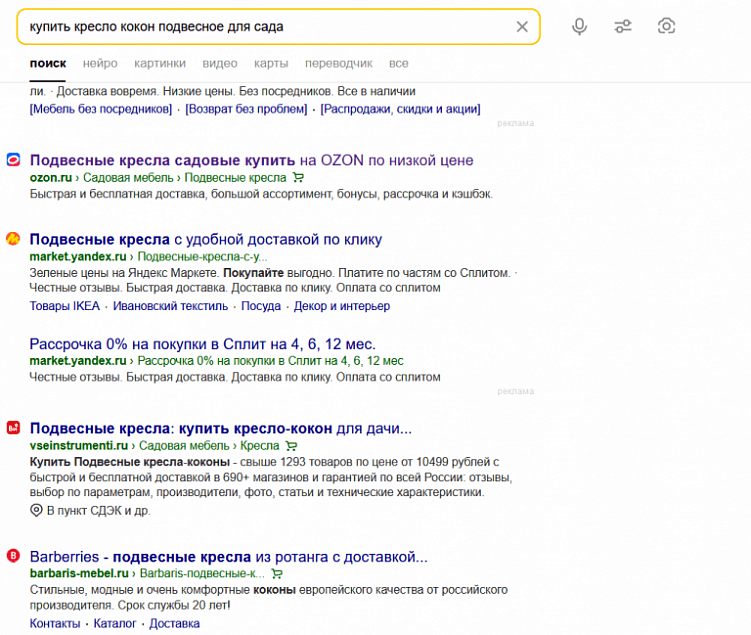Select the поиск tab

(x=48, y=63)
